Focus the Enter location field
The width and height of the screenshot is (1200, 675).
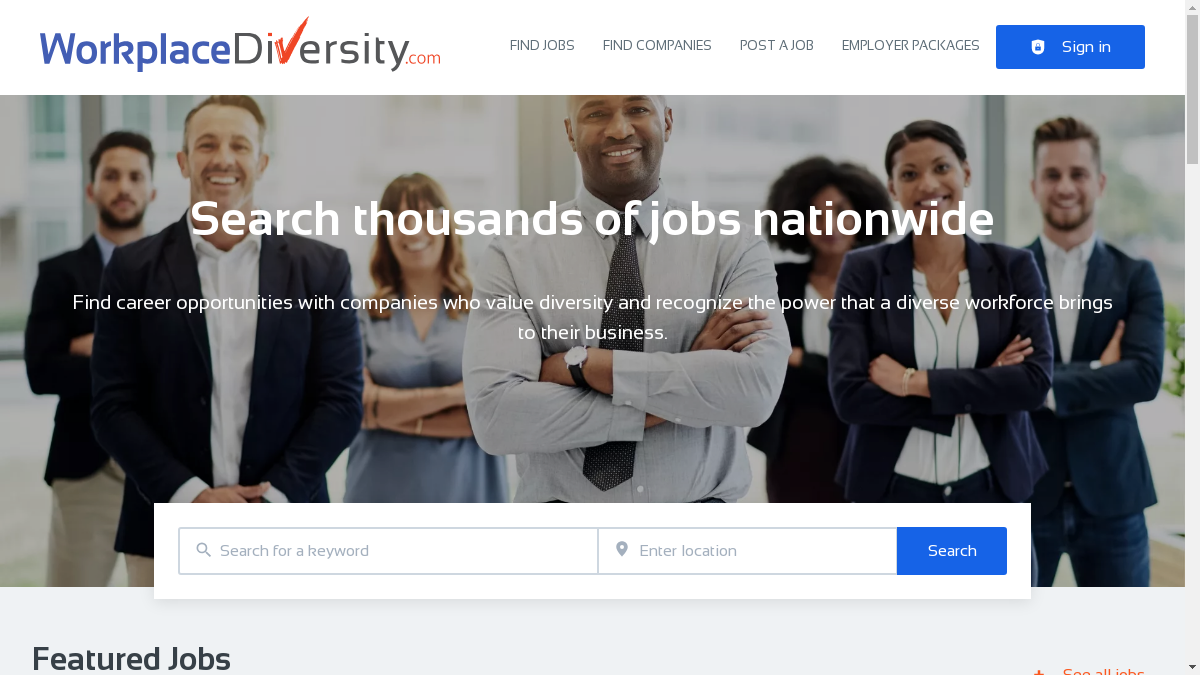[x=748, y=551]
